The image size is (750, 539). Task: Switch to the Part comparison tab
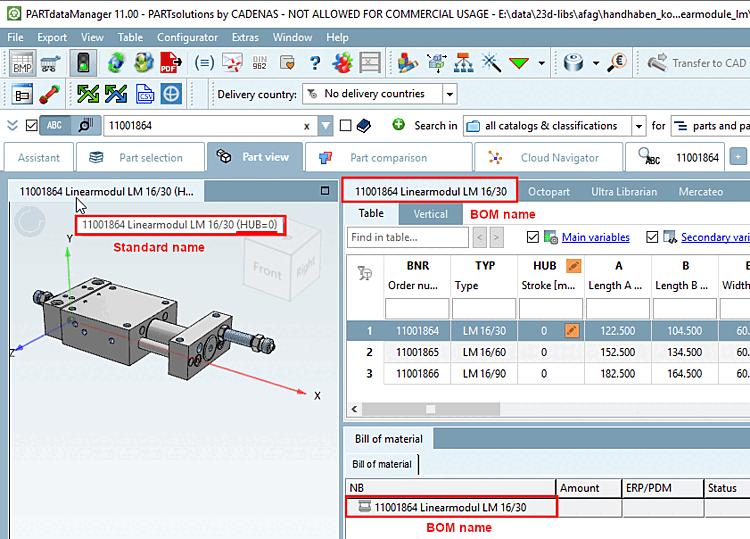coord(388,157)
